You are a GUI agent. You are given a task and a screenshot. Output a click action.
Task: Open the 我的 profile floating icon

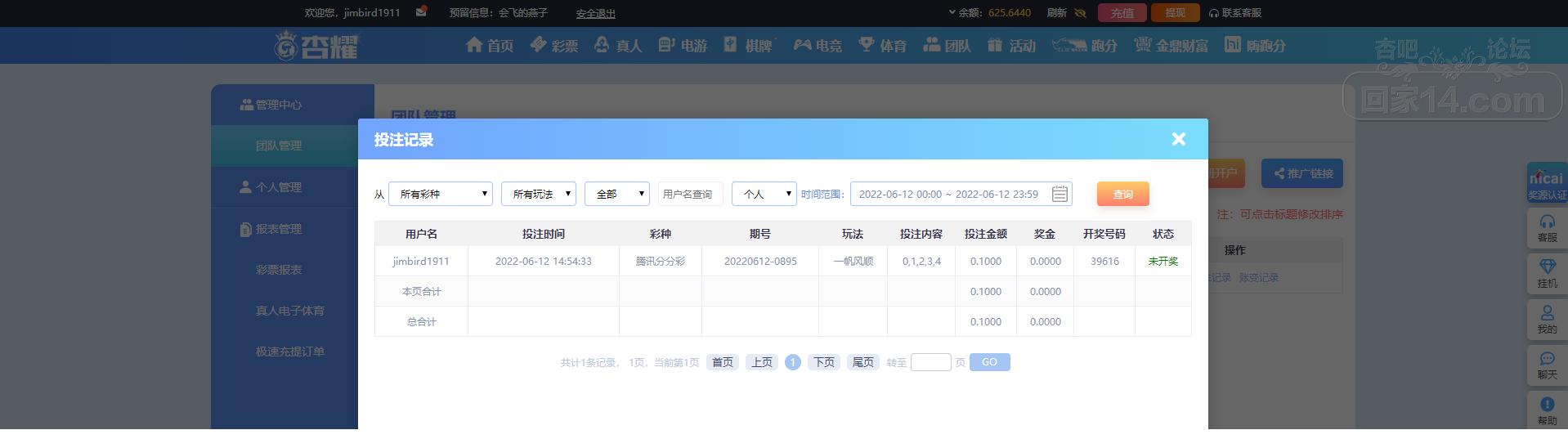(x=1547, y=320)
